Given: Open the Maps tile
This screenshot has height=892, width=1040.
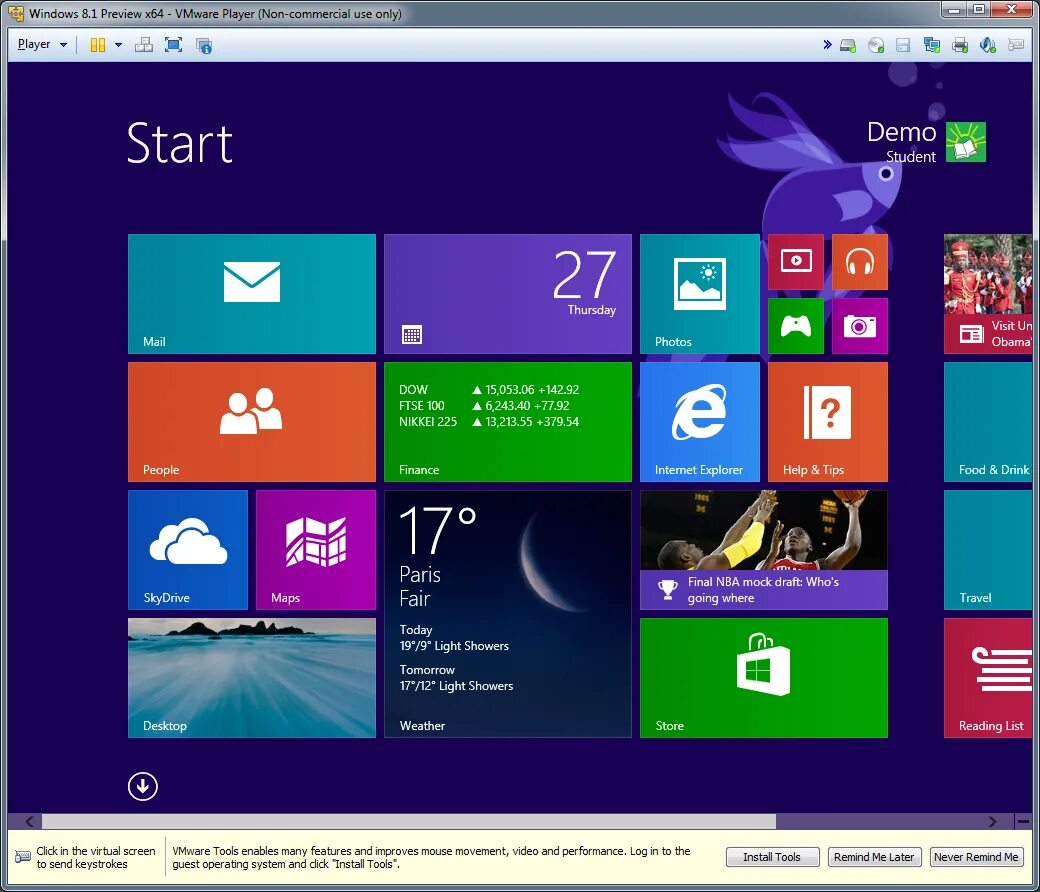Looking at the screenshot, I should pyautogui.click(x=316, y=550).
